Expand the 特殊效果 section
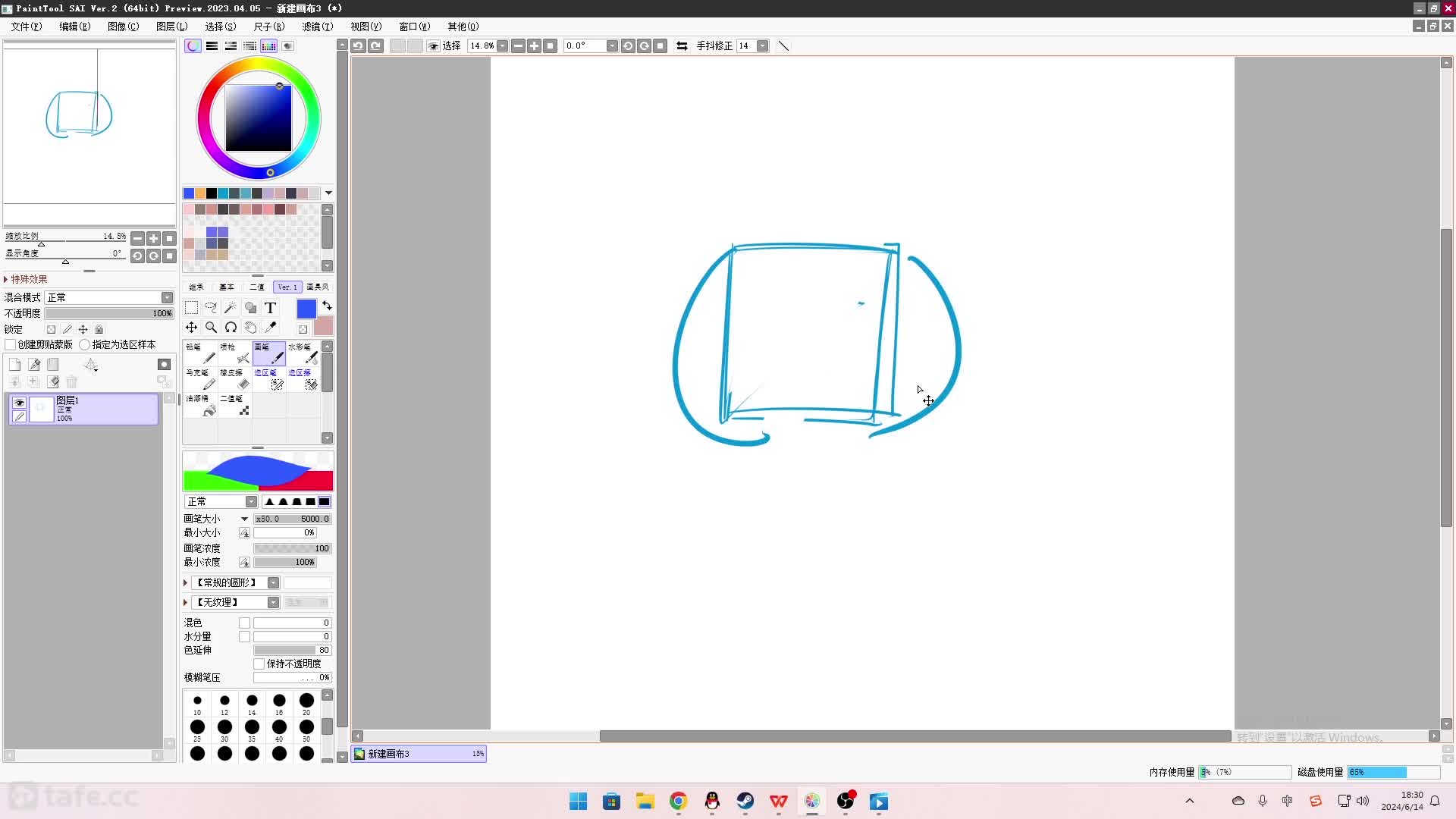 [6, 279]
